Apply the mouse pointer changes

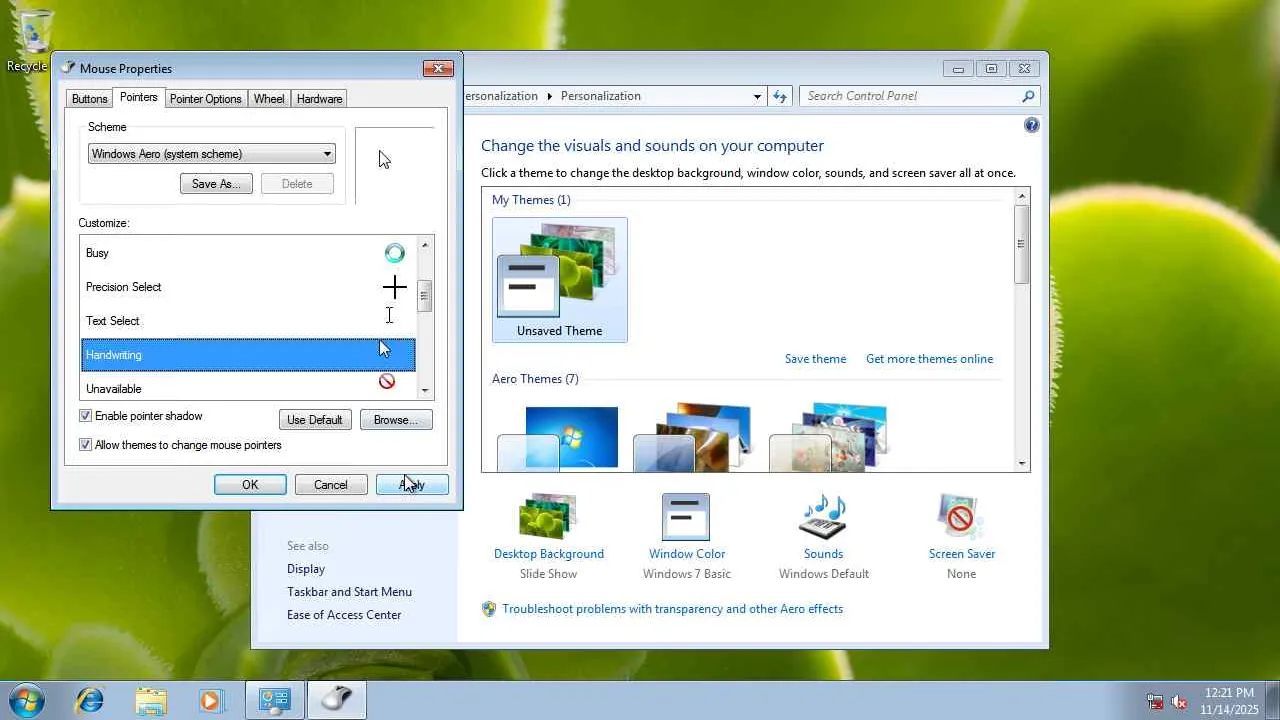[x=412, y=485]
